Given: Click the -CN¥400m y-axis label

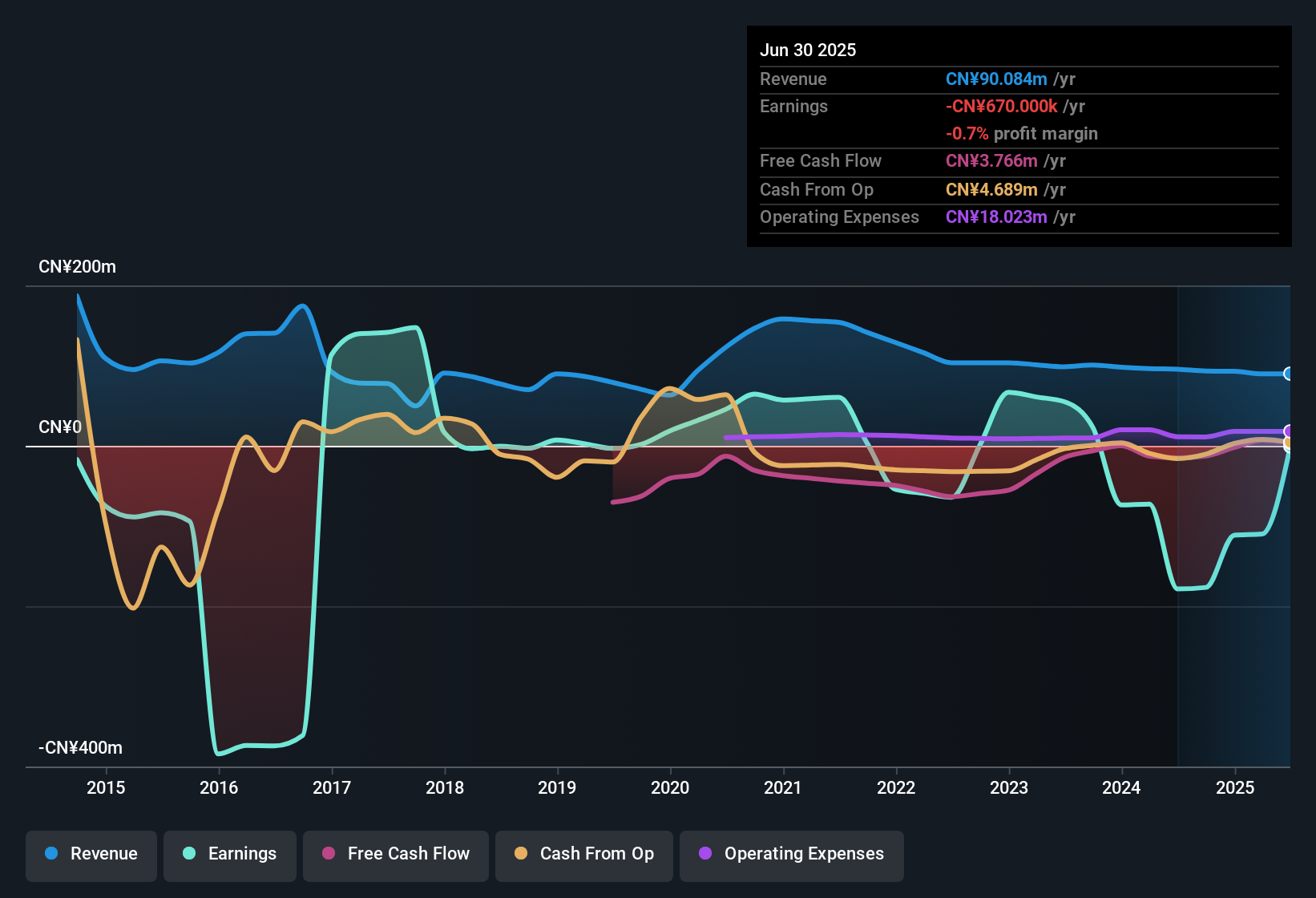Looking at the screenshot, I should pyautogui.click(x=80, y=748).
